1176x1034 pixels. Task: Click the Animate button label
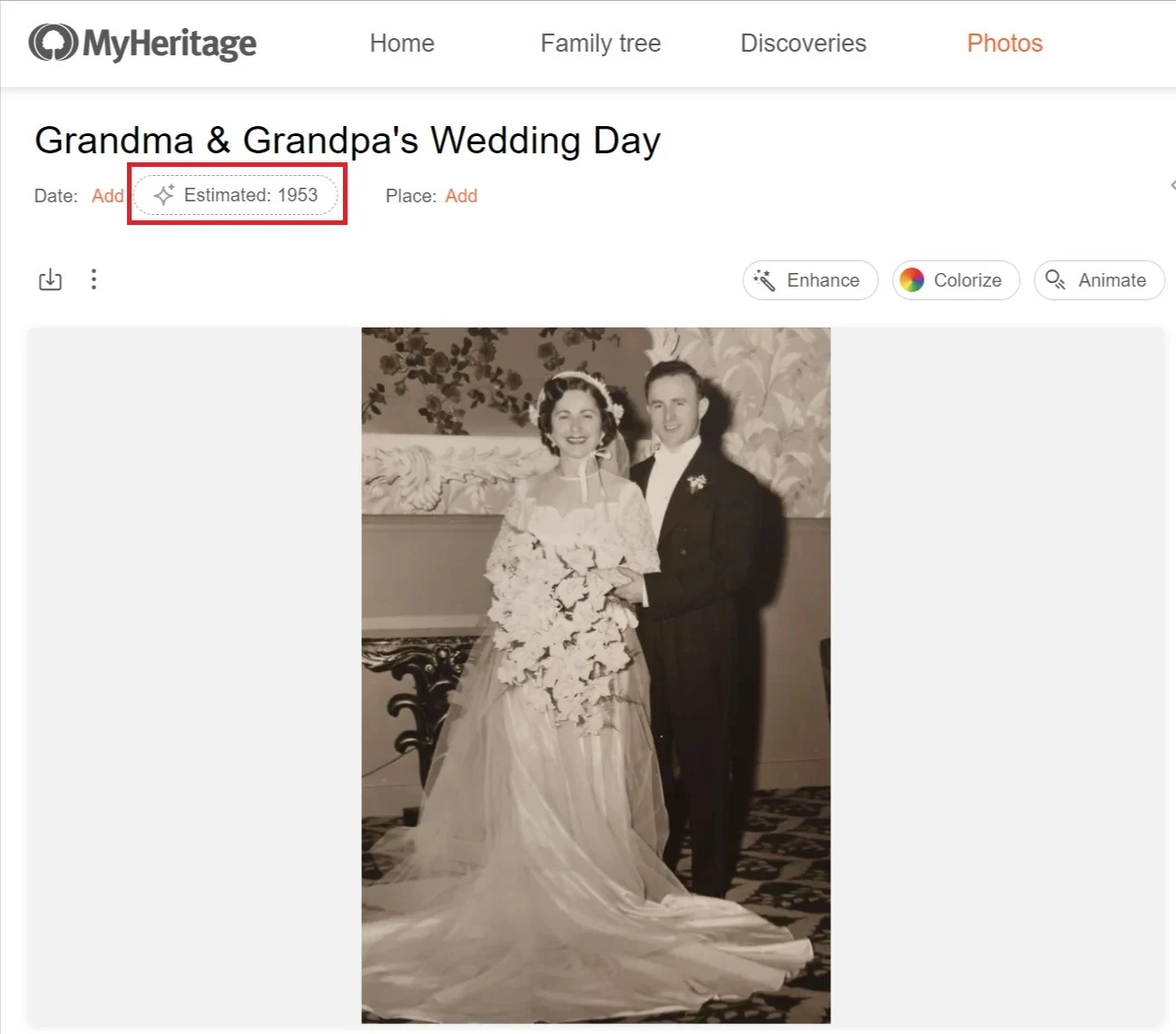pos(1112,280)
